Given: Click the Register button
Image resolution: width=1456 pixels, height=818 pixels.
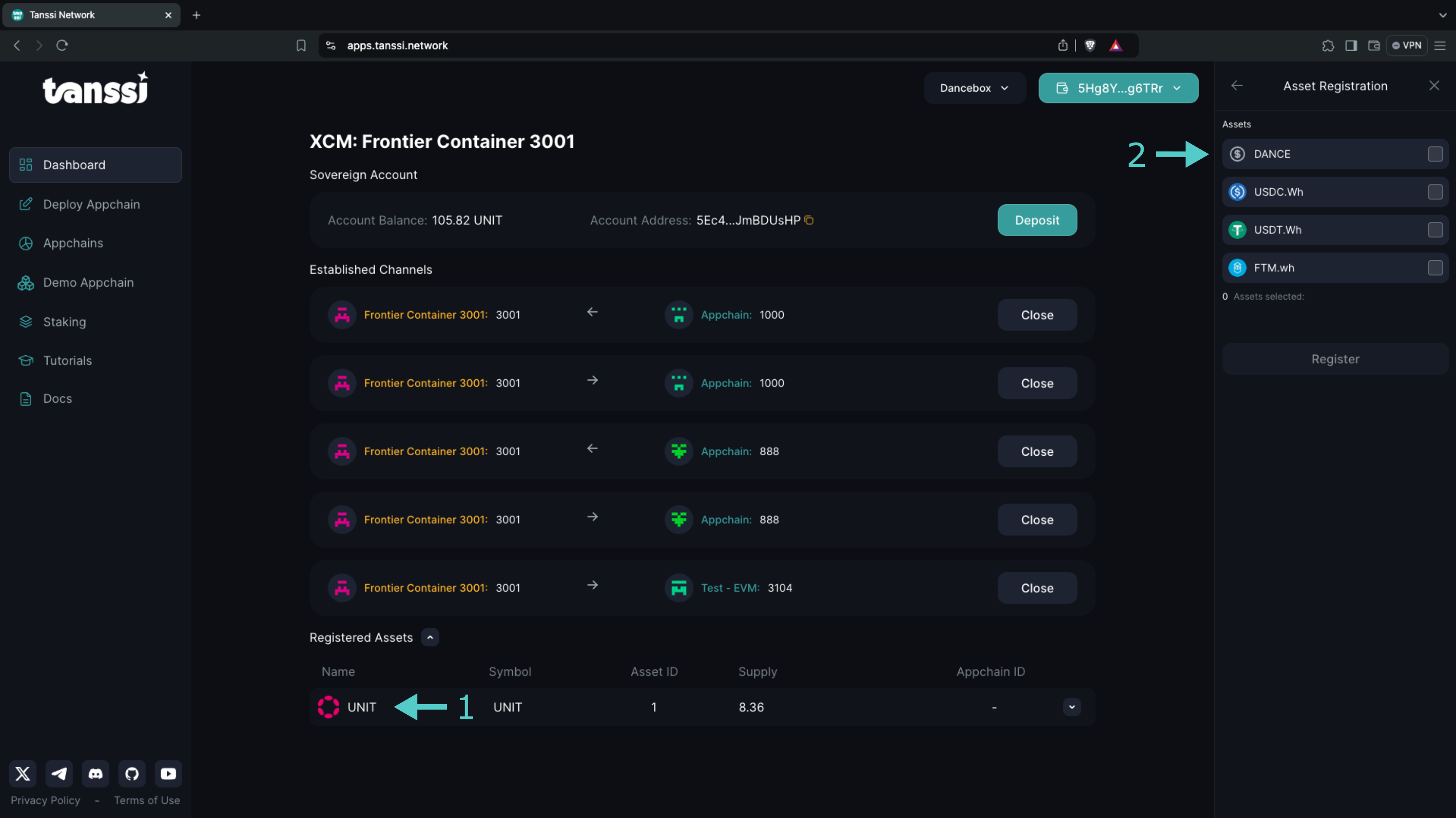Looking at the screenshot, I should tap(1335, 359).
